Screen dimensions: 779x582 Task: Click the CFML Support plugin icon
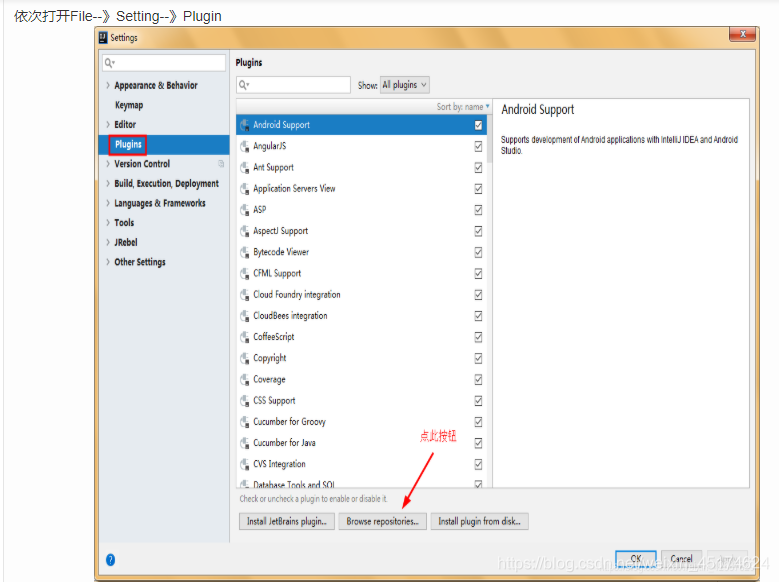(x=245, y=274)
